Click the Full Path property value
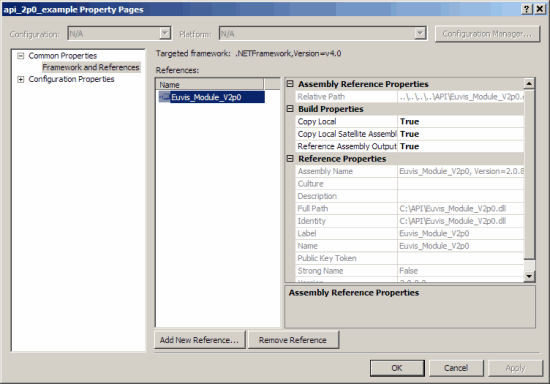The width and height of the screenshot is (550, 384). (x=460, y=209)
